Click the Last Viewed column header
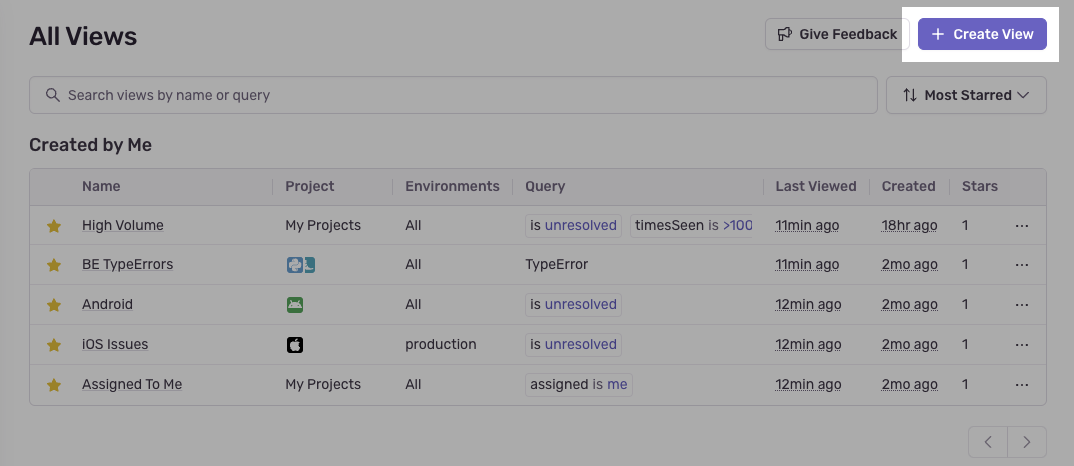 816,186
